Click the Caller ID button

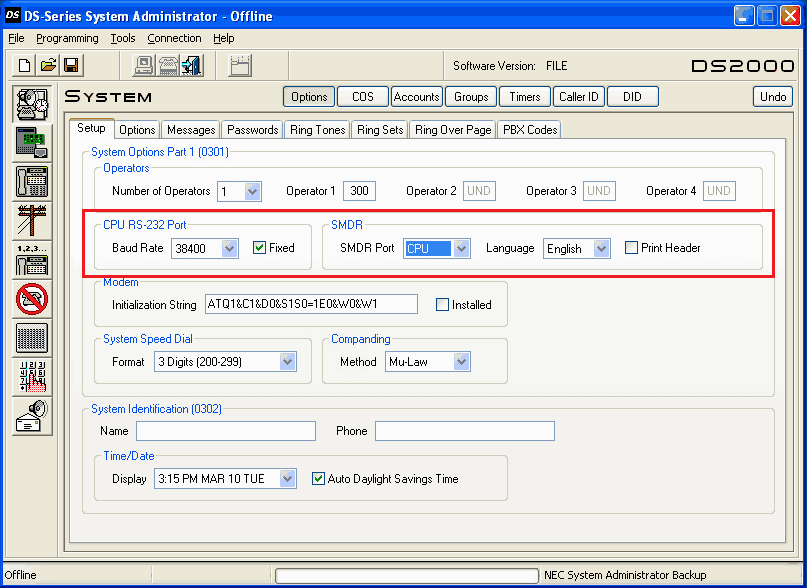pos(579,97)
